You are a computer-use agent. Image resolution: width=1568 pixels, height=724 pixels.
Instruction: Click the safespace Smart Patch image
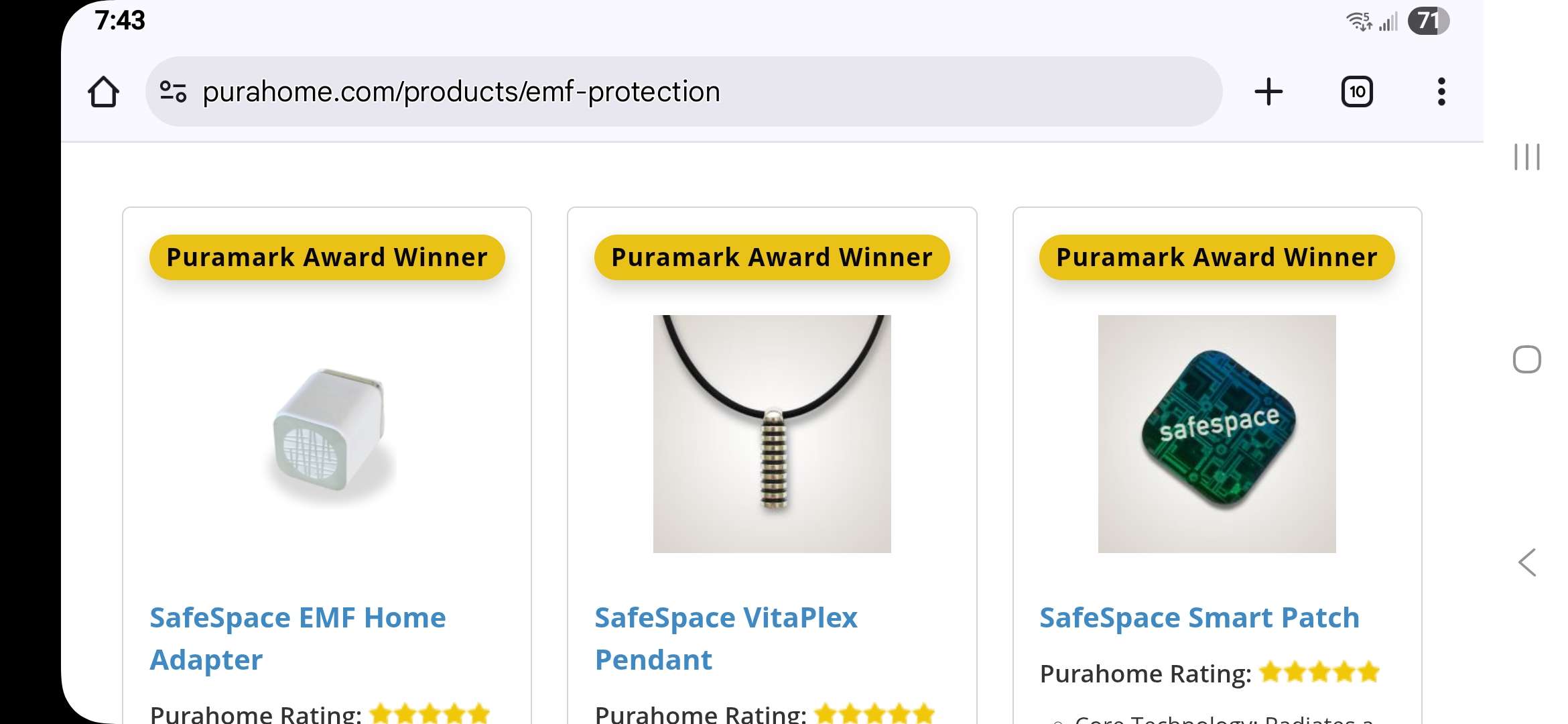1217,434
